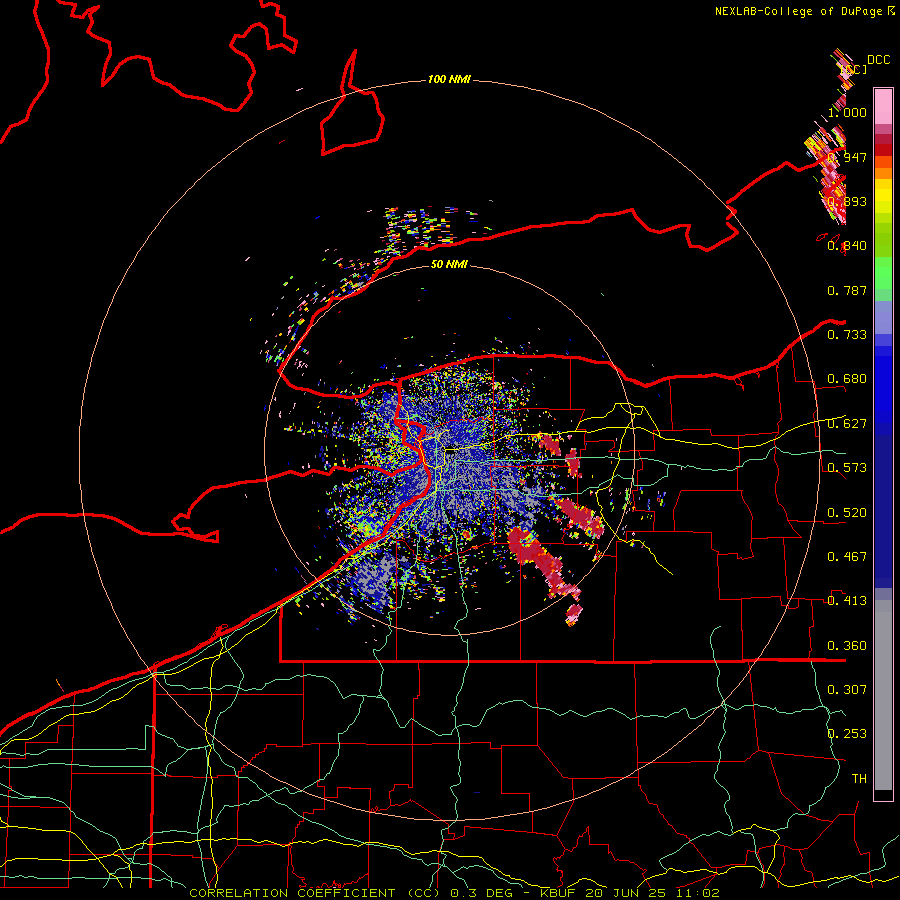Image resolution: width=900 pixels, height=900 pixels.
Task: Select the 0.893 scale value
Action: click(x=847, y=201)
